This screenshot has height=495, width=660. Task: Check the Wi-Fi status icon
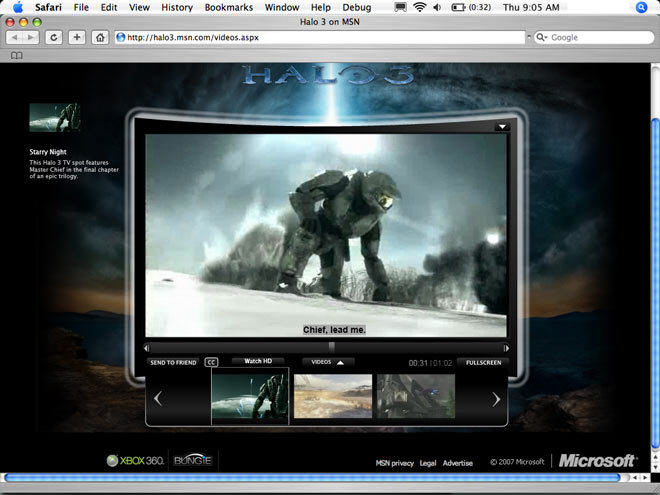(420, 7)
